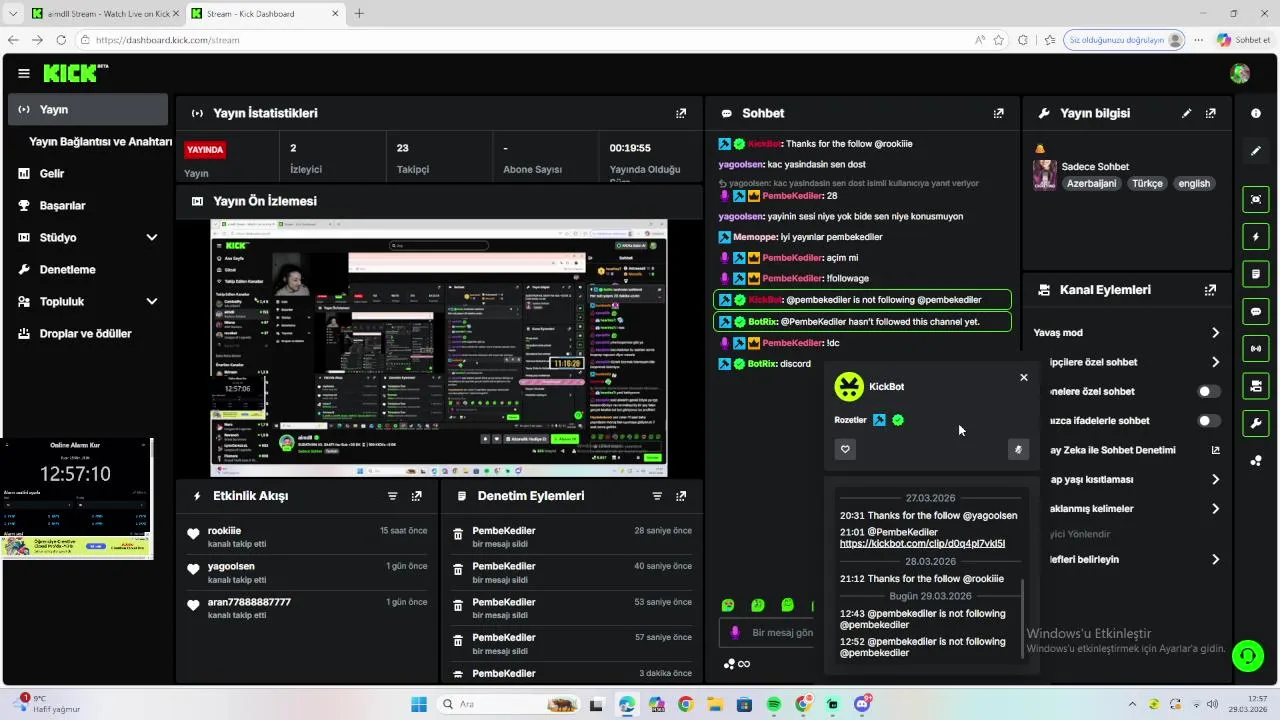Pop out the Sohbet chat panel
The image size is (1280, 720).
998,114
